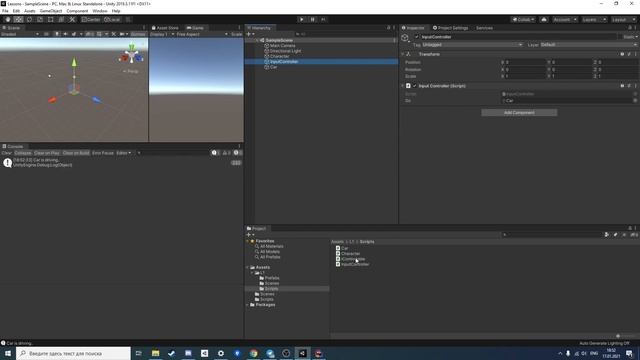Image resolution: width=640 pixels, height=360 pixels.
Task: Open the GameObject menu
Action: tap(51, 11)
